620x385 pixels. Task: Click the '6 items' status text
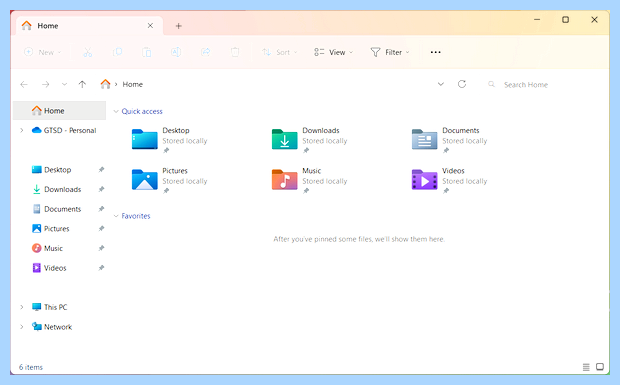pos(31,367)
